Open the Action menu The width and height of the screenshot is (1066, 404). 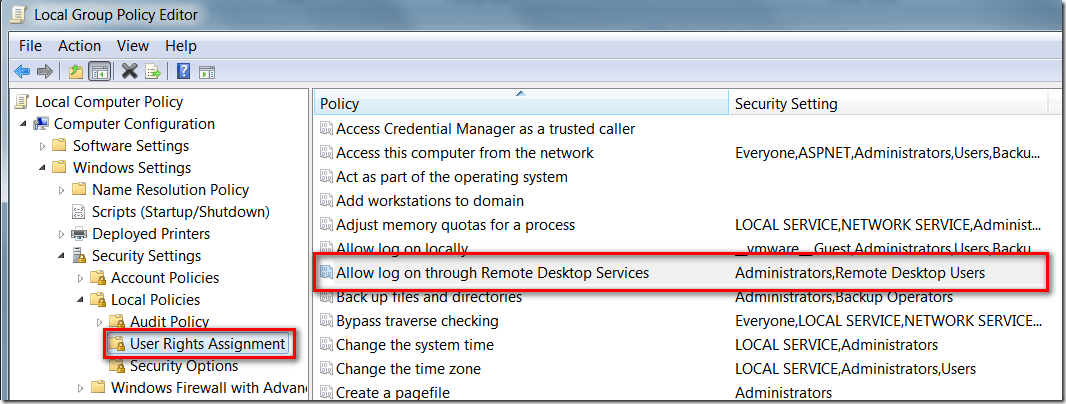(79, 46)
